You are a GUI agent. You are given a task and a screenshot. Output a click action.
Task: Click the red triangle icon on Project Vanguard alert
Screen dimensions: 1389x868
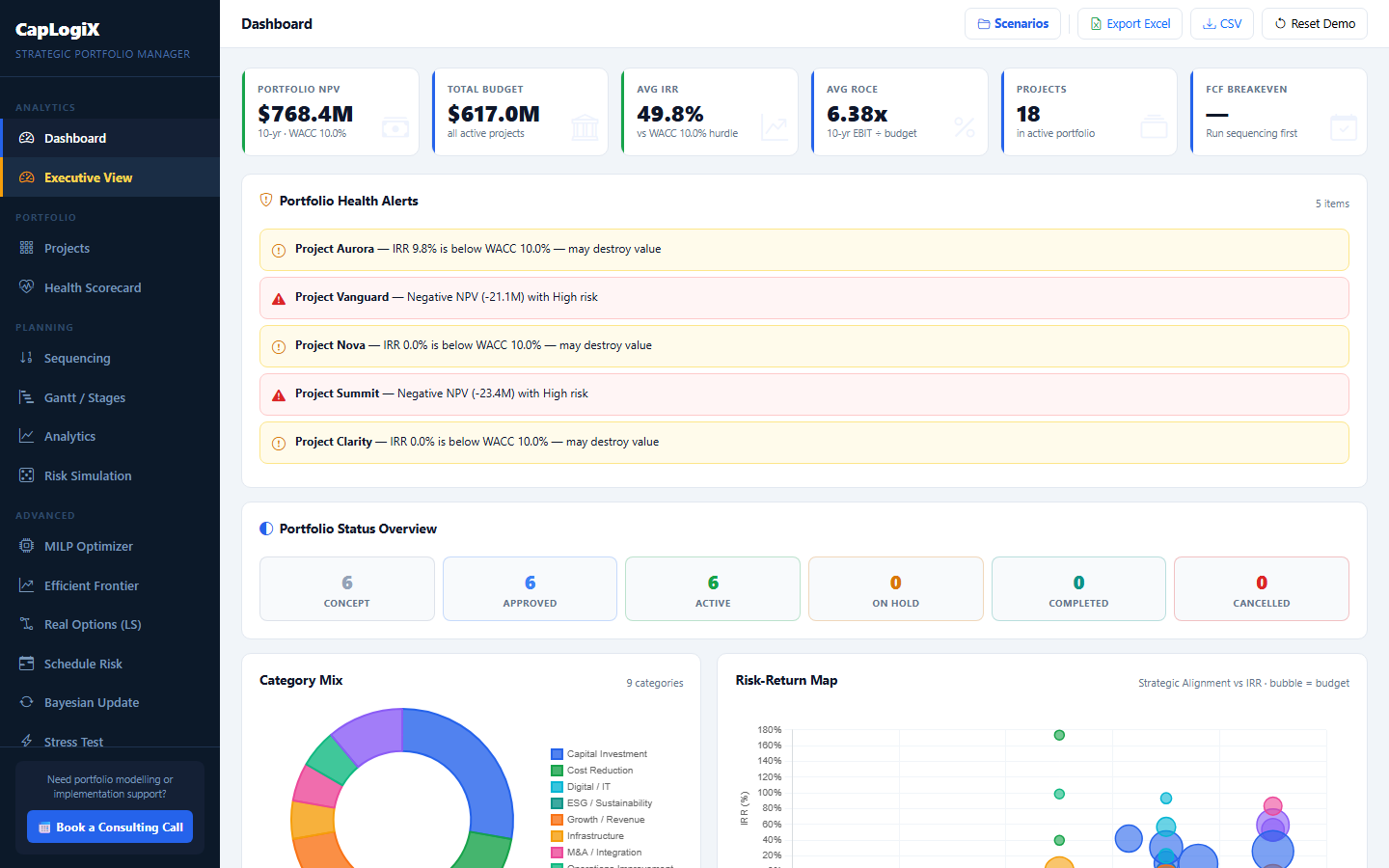click(x=279, y=299)
